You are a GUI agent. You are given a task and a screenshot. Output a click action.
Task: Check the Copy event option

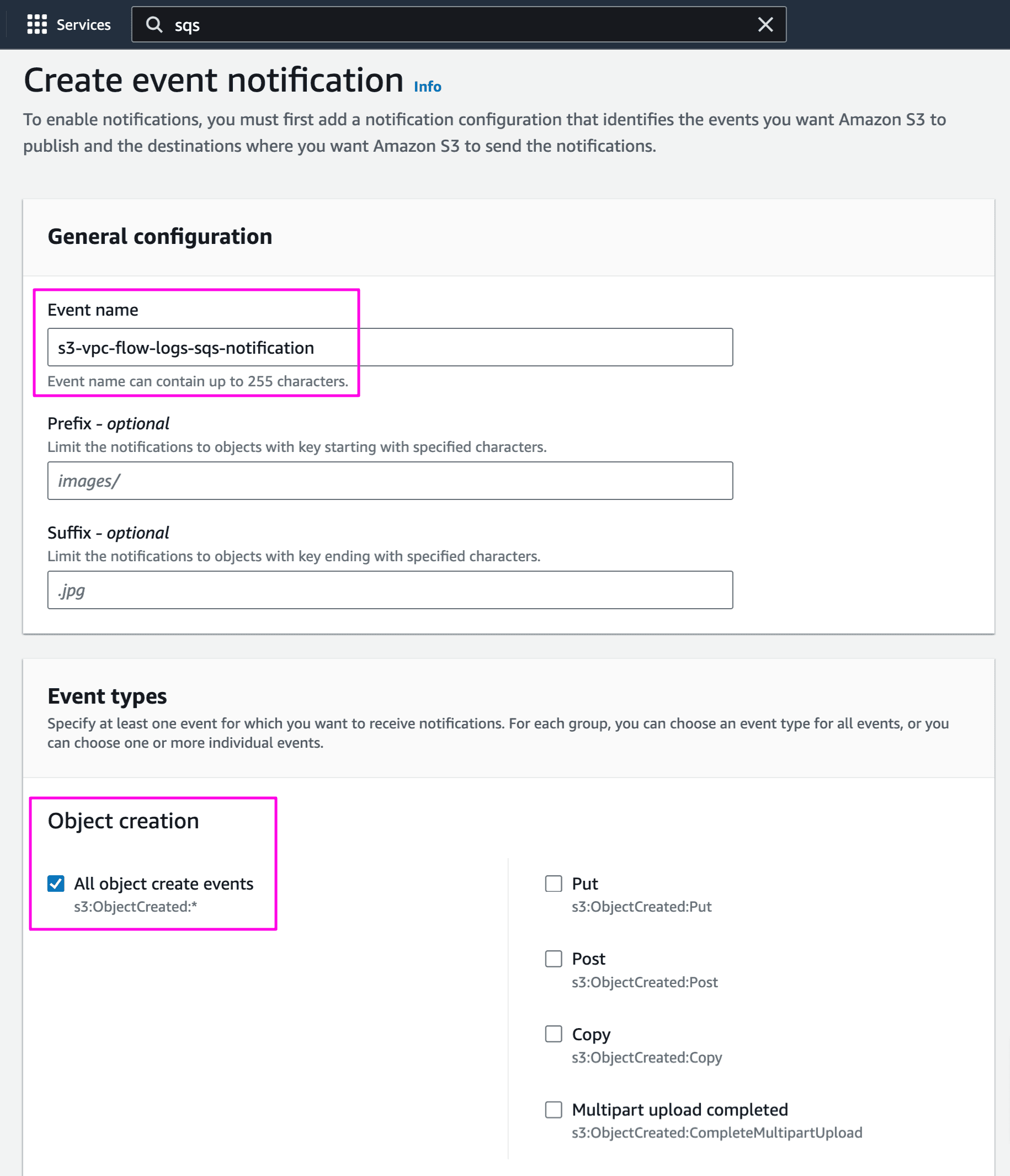click(554, 1034)
